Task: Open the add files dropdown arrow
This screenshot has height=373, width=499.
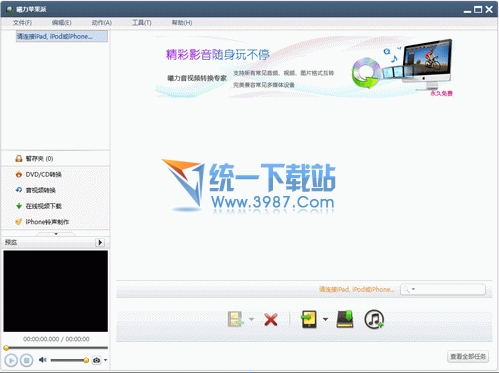Action: pyautogui.click(x=251, y=319)
